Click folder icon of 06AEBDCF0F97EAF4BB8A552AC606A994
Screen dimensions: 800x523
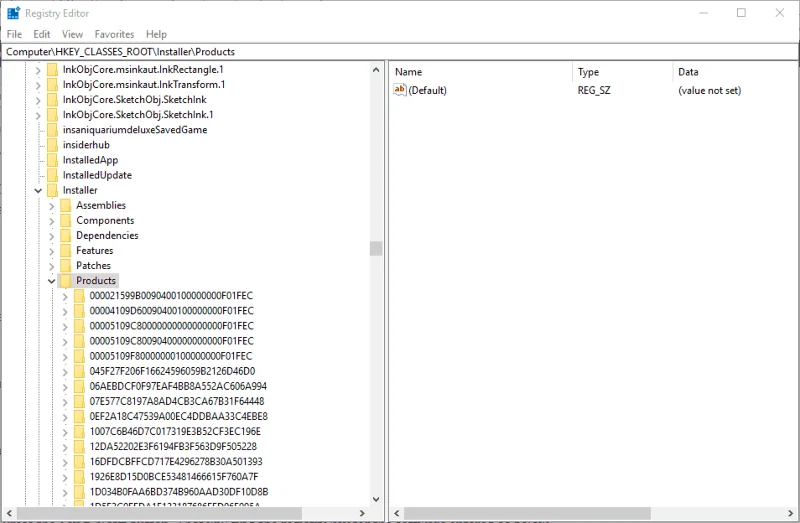point(79,386)
